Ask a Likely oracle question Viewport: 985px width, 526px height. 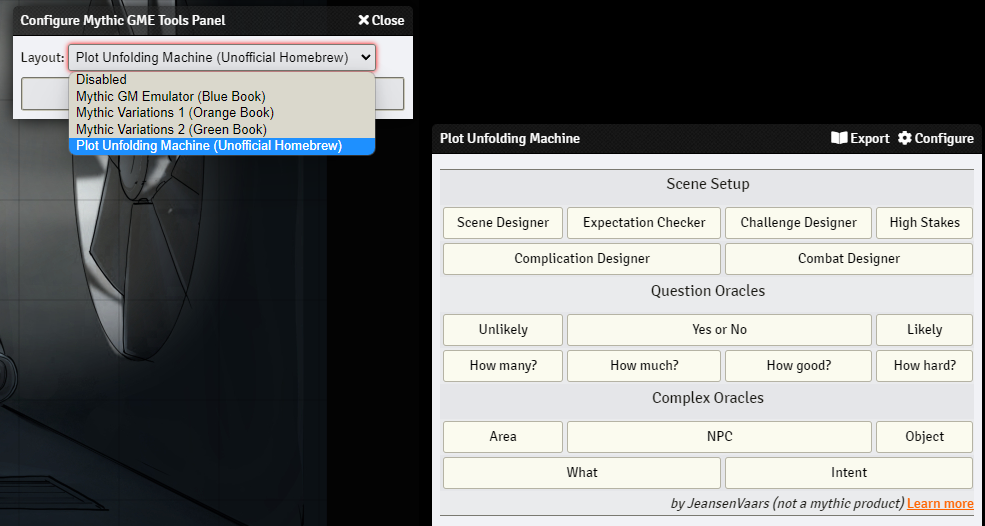coord(925,330)
